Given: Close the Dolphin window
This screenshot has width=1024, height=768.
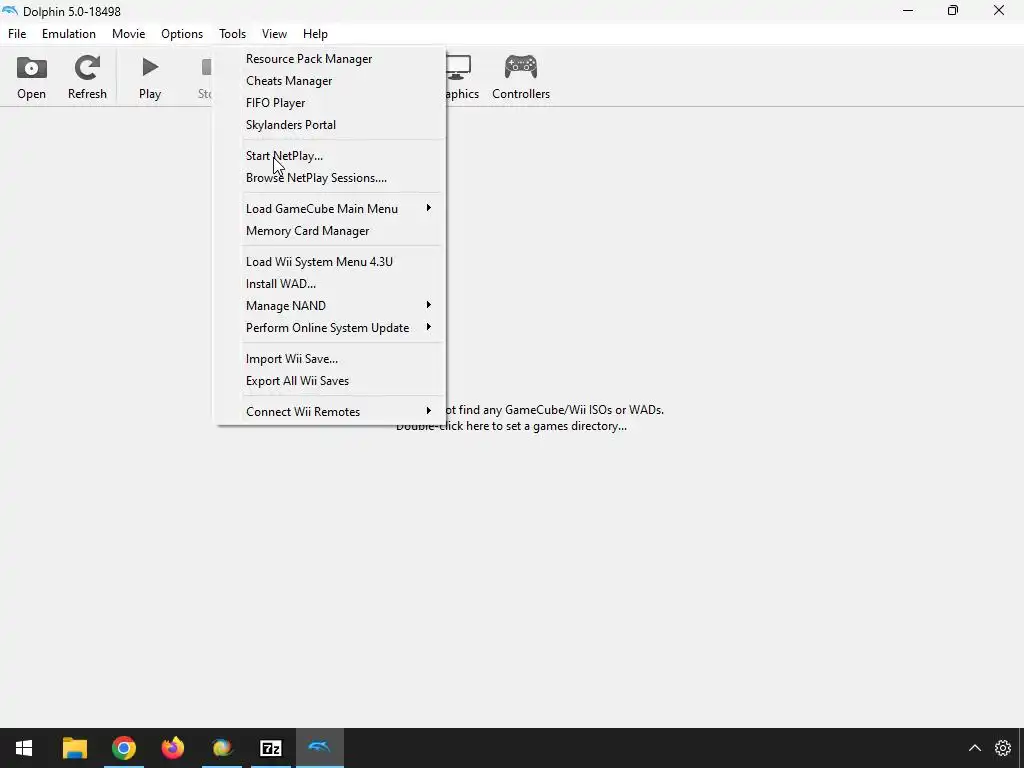Looking at the screenshot, I should click(x=999, y=10).
